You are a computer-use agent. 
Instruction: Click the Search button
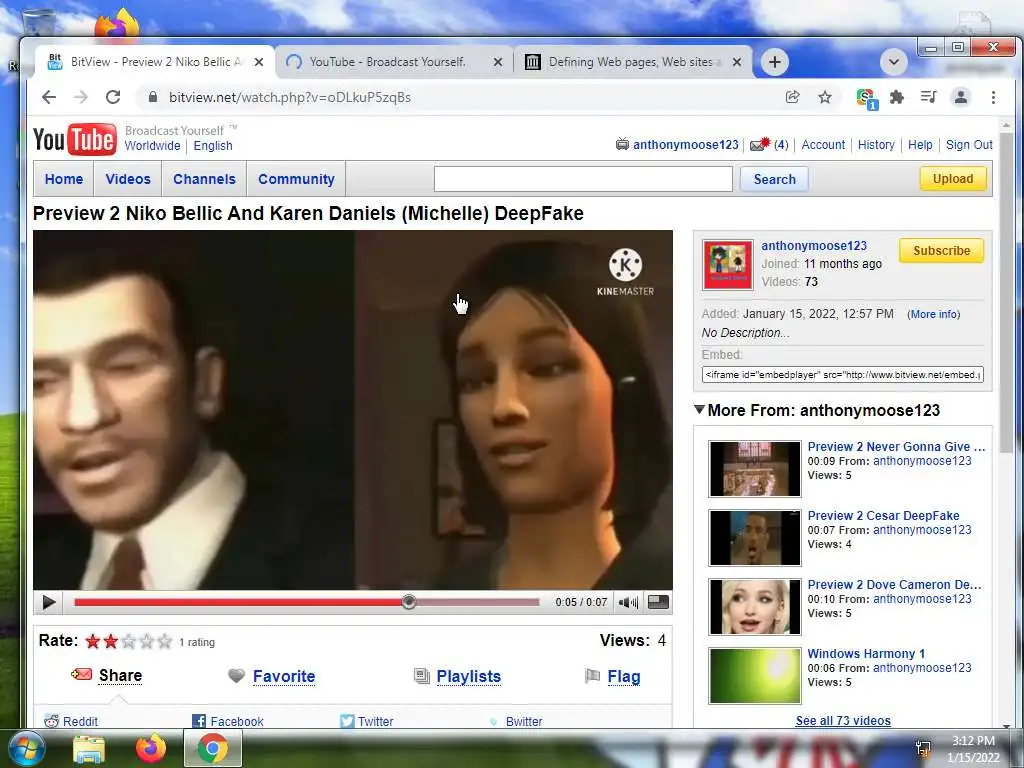(775, 179)
